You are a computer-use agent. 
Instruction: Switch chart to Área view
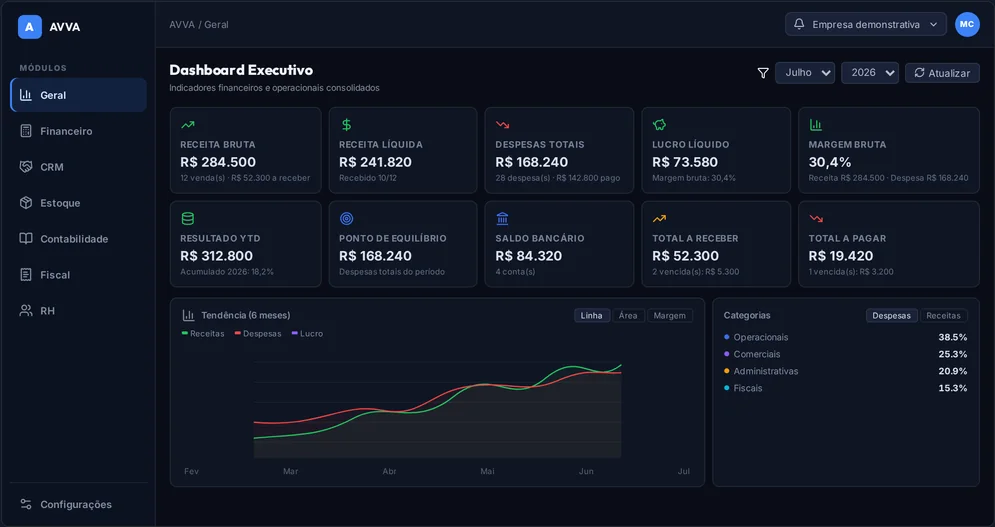click(628, 316)
